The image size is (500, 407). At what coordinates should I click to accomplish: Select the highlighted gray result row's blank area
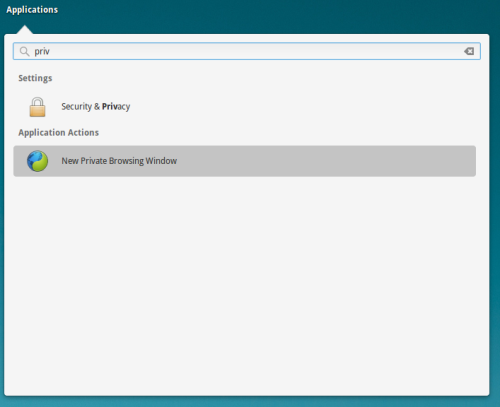(x=327, y=161)
